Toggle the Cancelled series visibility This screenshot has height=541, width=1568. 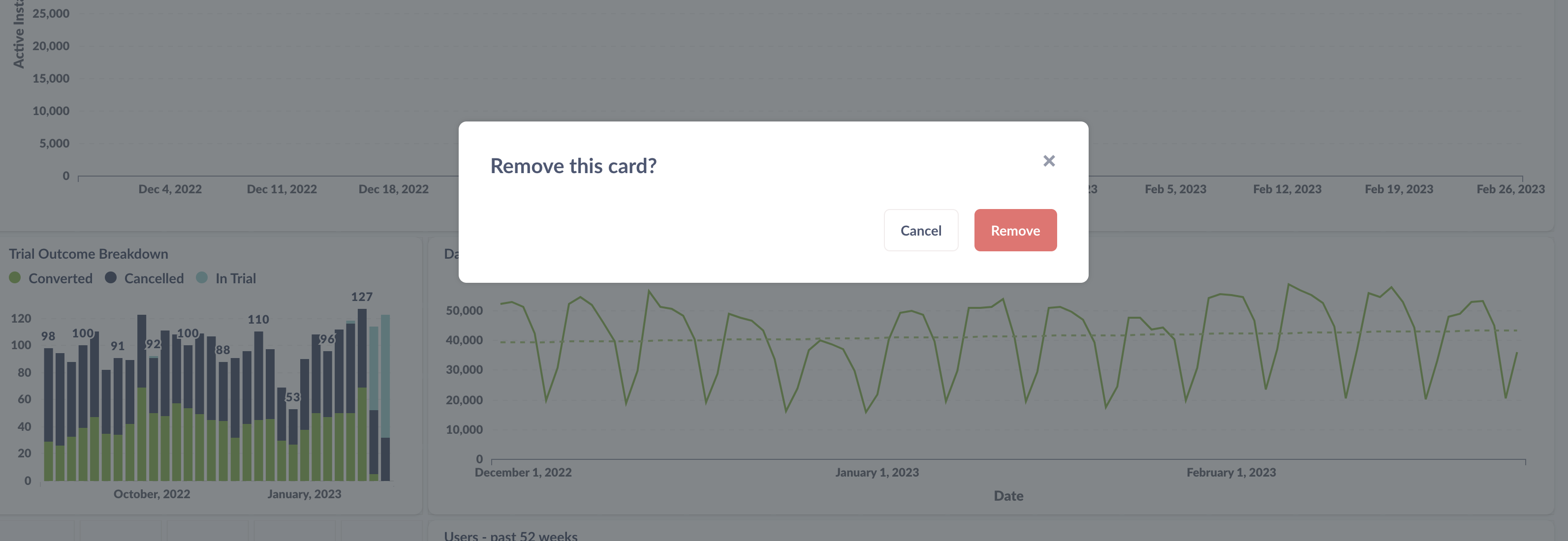154,278
